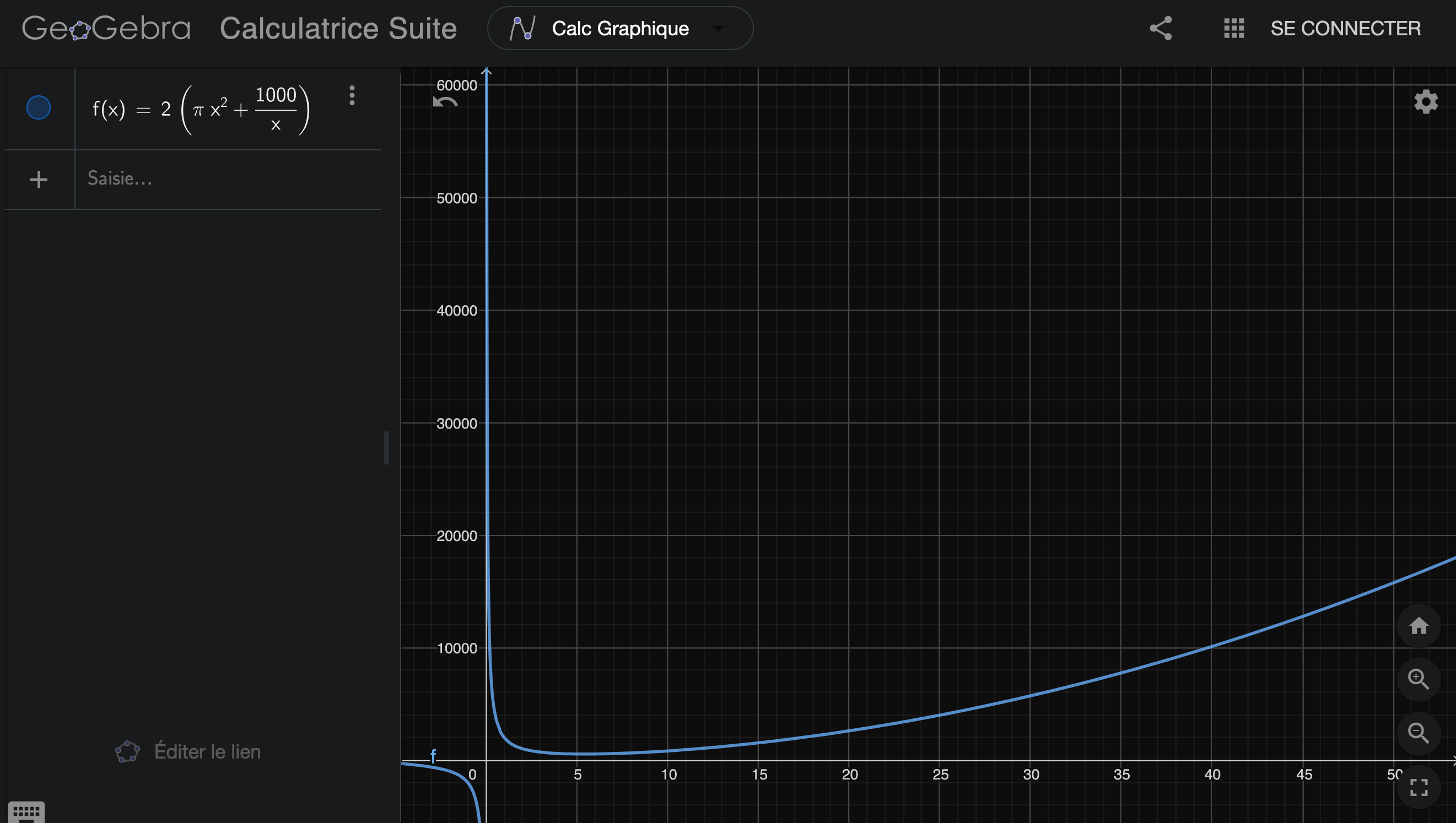This screenshot has width=1456, height=823.
Task: Click the plus button beside Saisie
Action: click(39, 180)
